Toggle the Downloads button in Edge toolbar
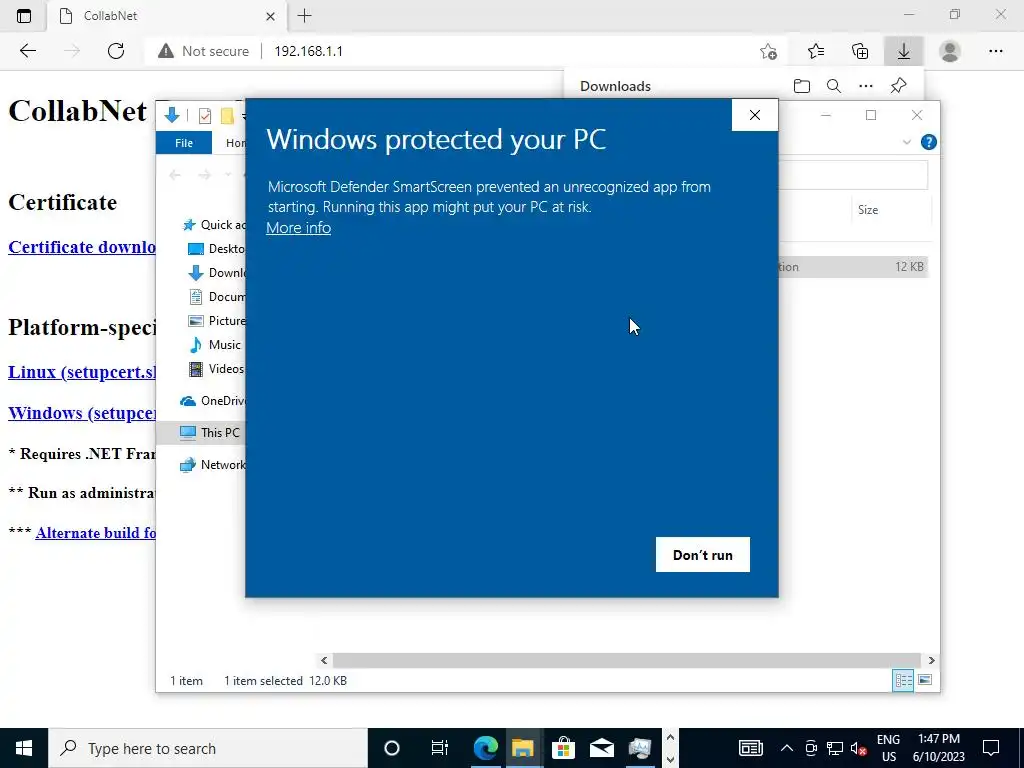The height and width of the screenshot is (768, 1024). pos(904,51)
